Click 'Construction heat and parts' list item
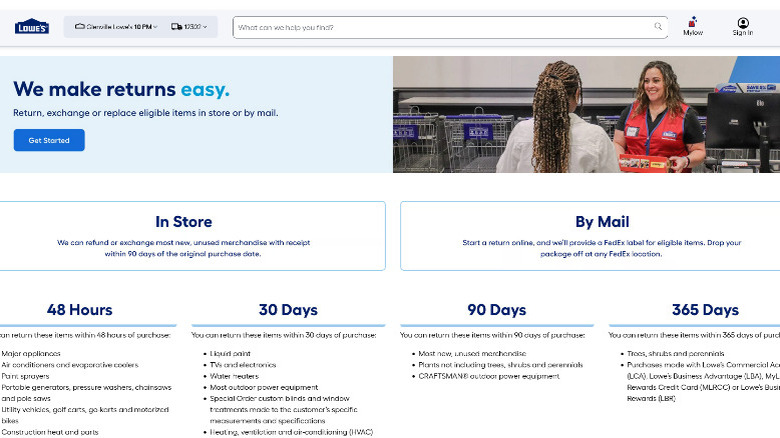 pyautogui.click(x=50, y=432)
